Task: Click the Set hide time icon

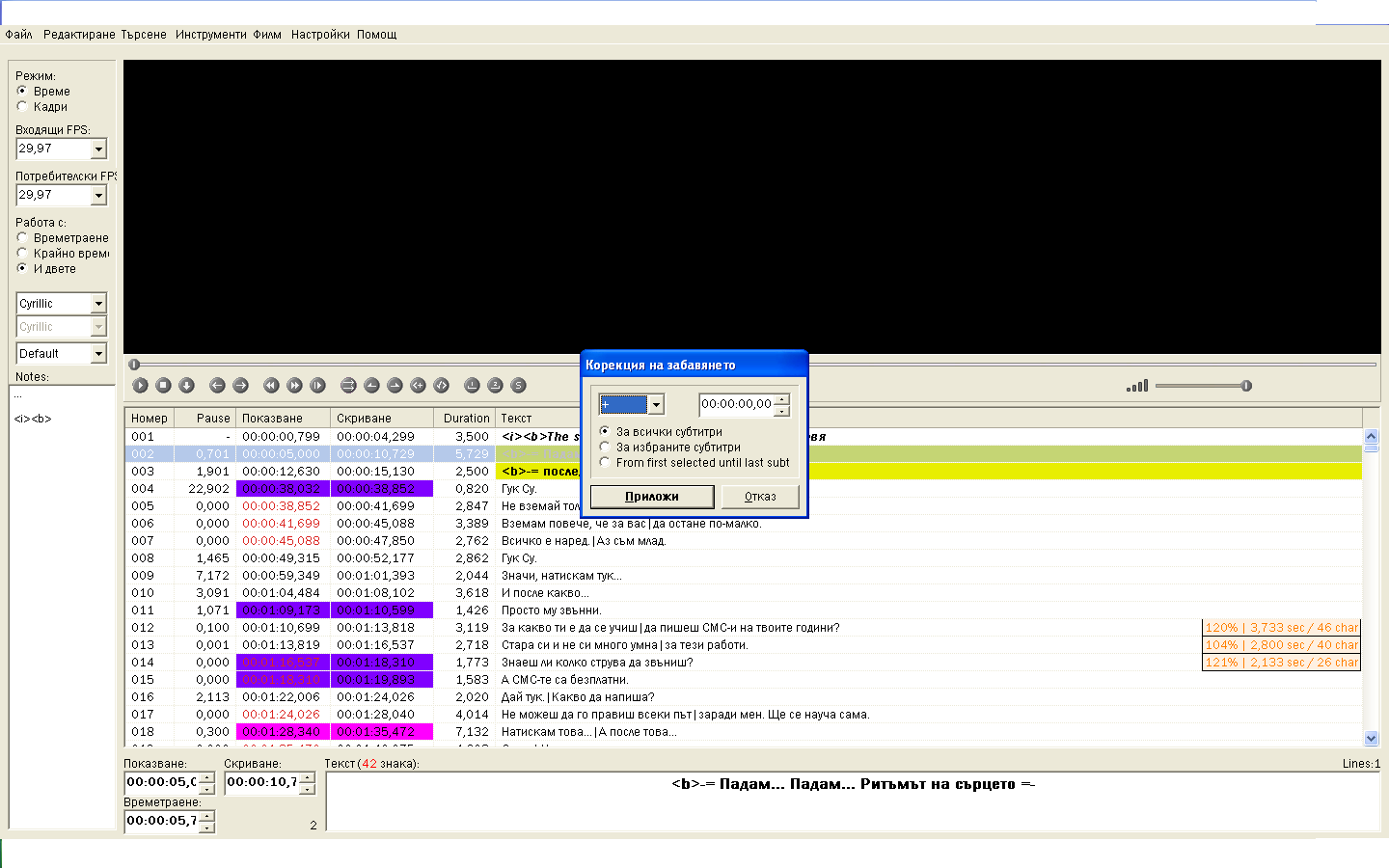Action: coord(395,385)
